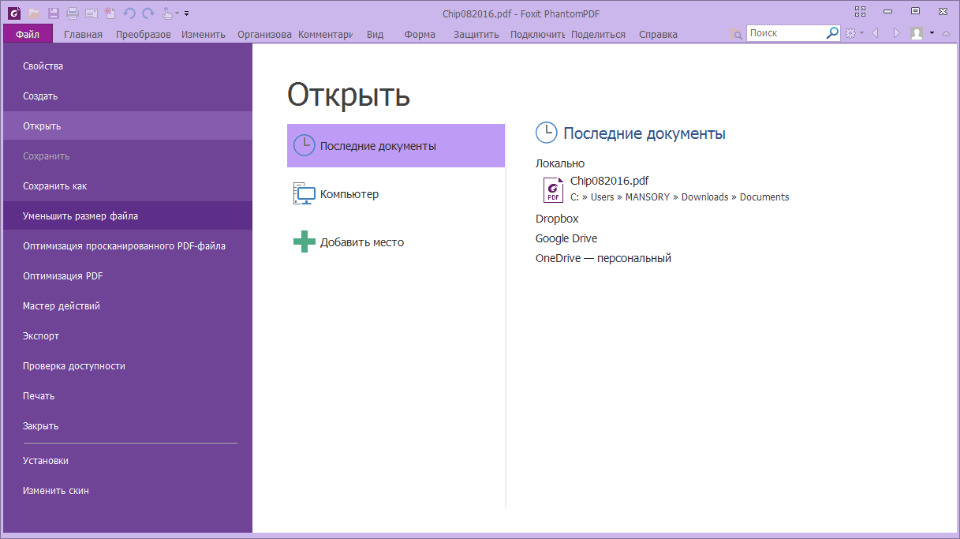The height and width of the screenshot is (539, 960).
Task: Select Оптимизация PDF menu entry
Action: click(127, 276)
